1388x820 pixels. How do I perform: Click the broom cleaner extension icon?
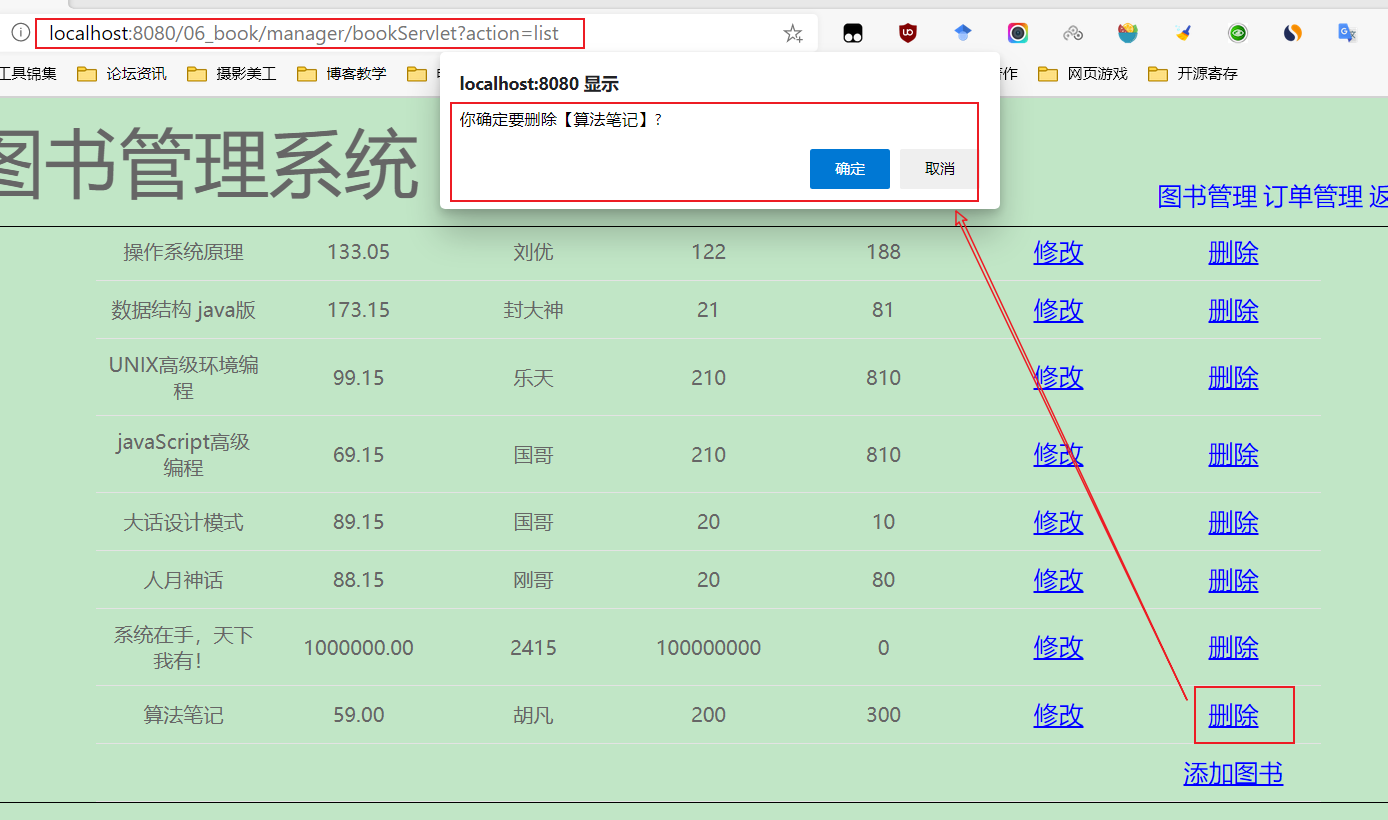tap(1183, 33)
